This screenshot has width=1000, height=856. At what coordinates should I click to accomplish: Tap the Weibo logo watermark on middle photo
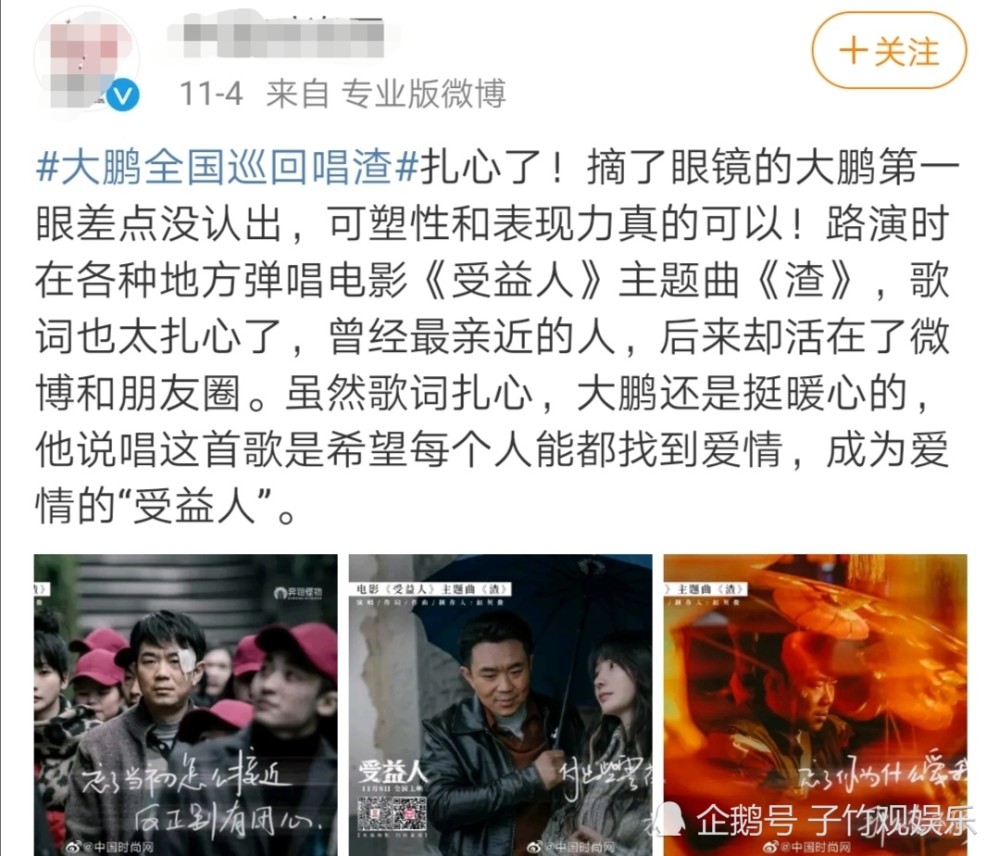(534, 847)
